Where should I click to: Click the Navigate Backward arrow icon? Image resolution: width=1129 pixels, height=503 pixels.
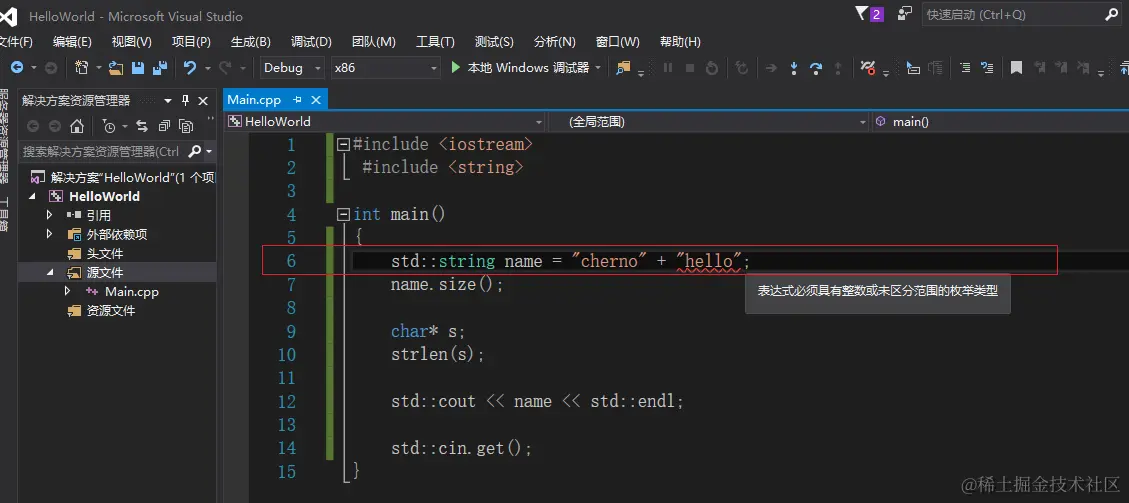tap(16, 68)
